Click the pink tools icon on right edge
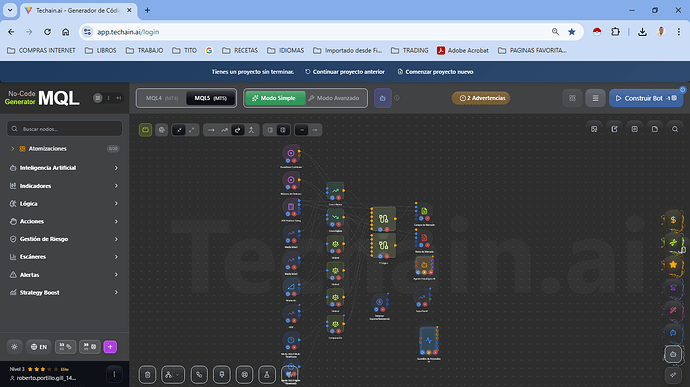The height and width of the screenshot is (387, 690). (673, 310)
